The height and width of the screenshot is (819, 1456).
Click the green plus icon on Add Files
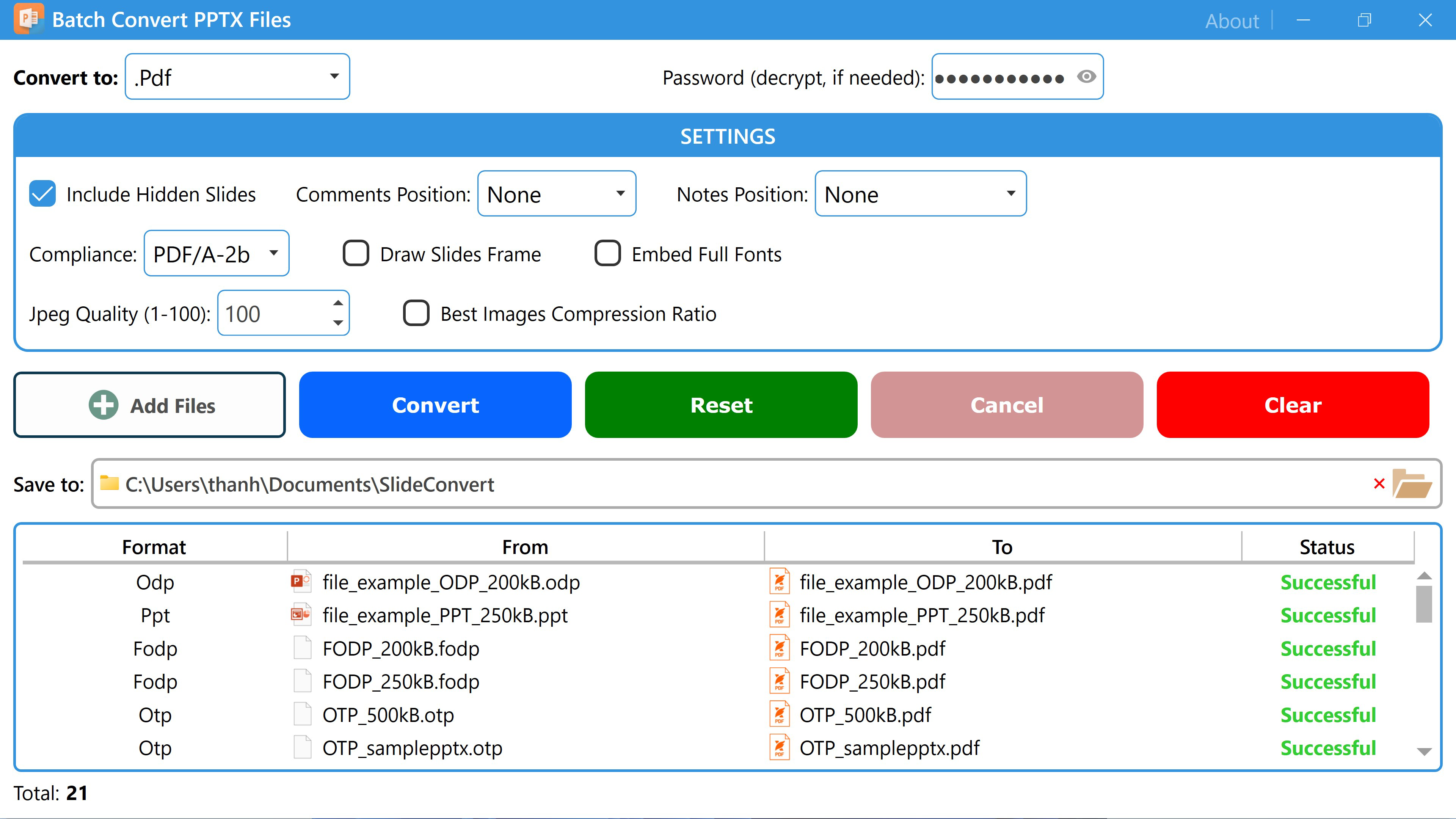coord(104,405)
